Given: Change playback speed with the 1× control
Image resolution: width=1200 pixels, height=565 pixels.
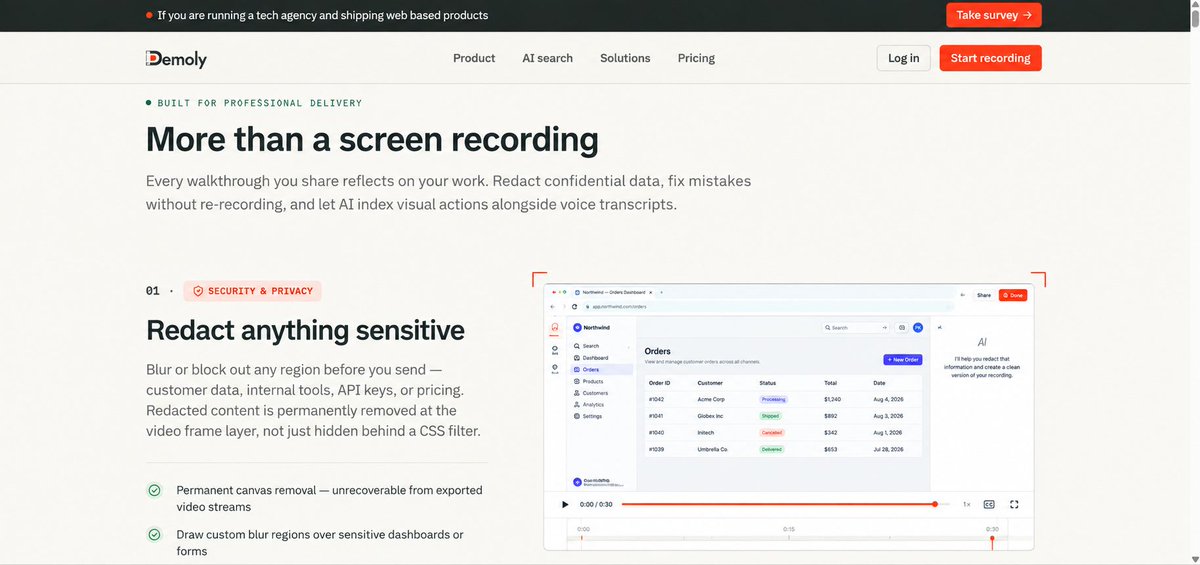Looking at the screenshot, I should tap(967, 504).
